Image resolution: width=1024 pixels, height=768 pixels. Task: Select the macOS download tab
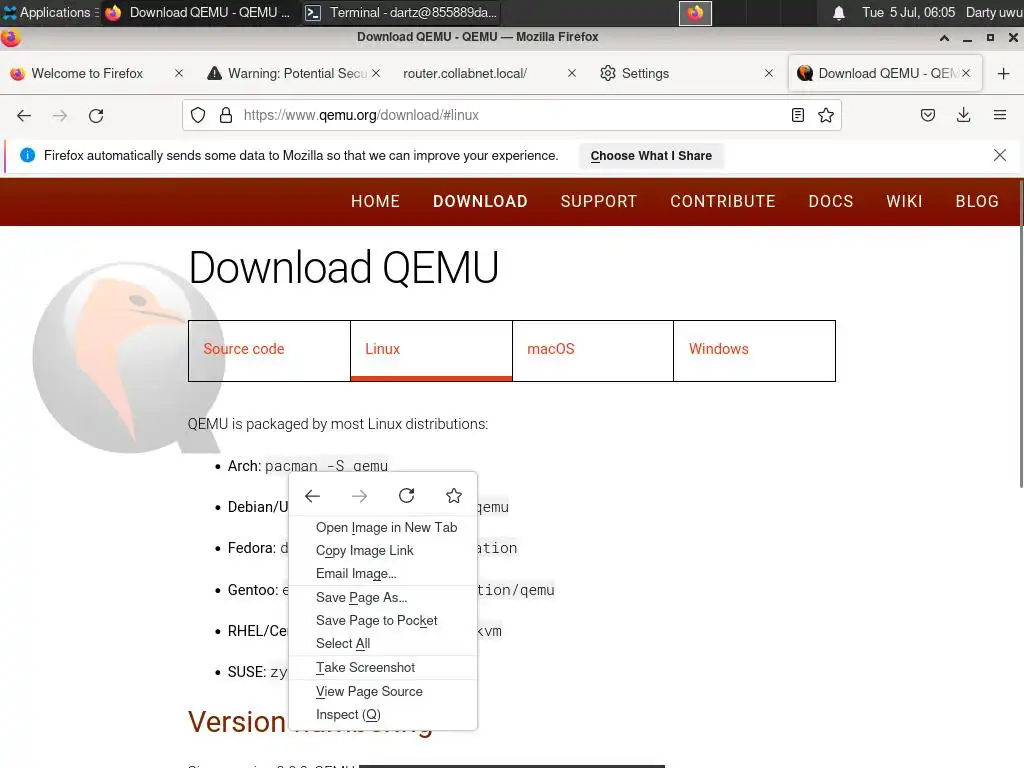(x=593, y=351)
